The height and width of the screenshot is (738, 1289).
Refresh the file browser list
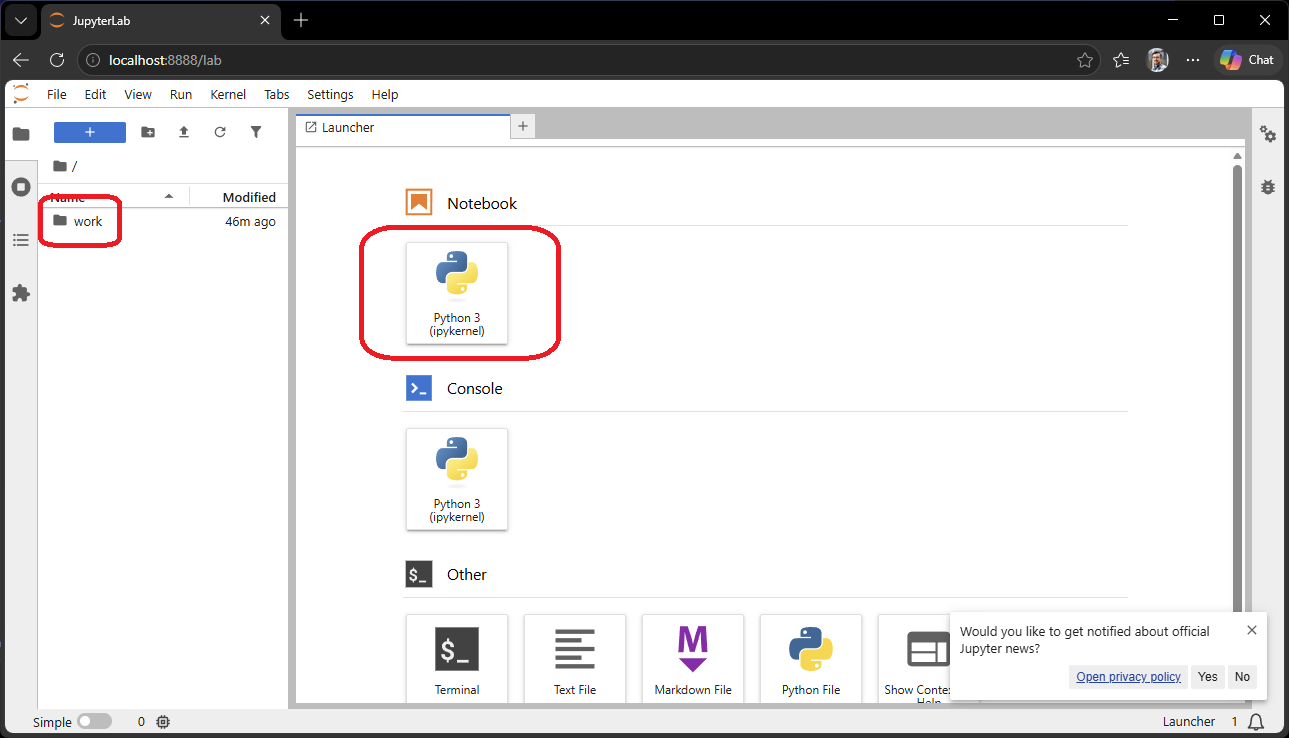pos(220,132)
